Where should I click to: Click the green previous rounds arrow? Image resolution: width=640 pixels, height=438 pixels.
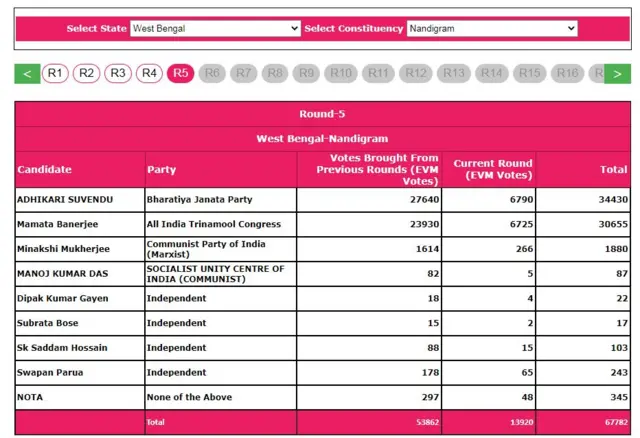pyautogui.click(x=28, y=73)
